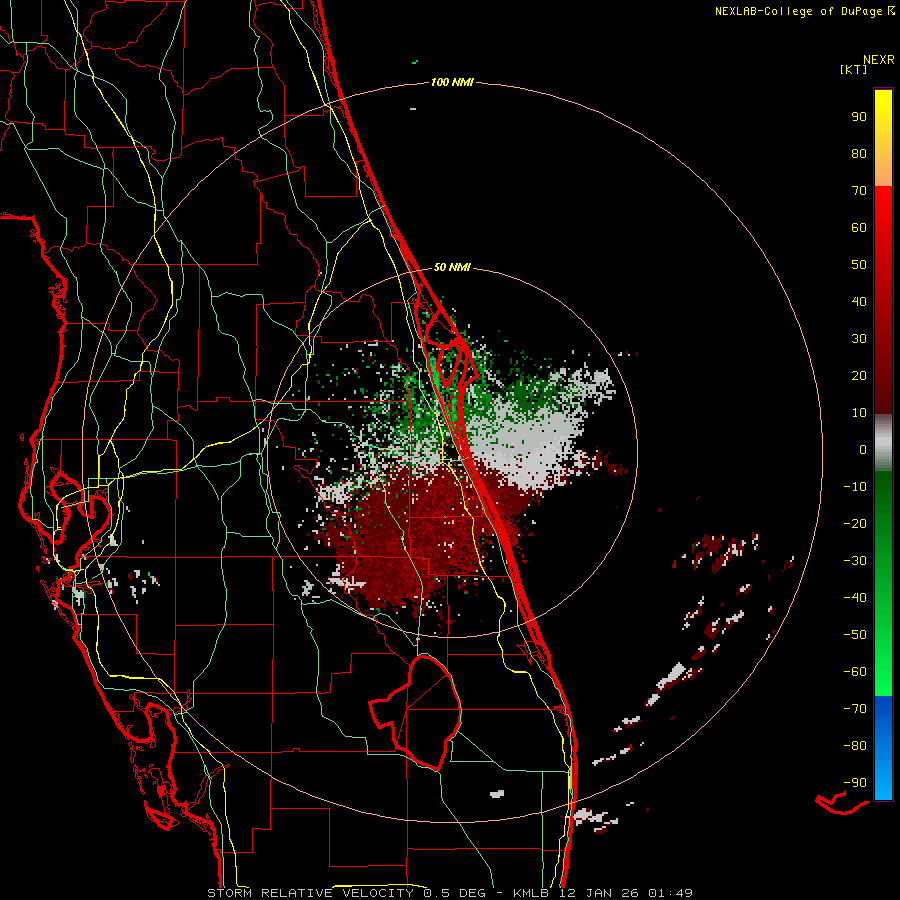This screenshot has height=900, width=900.
Task: Click the 10 value on the velocity scale
Action: (x=859, y=413)
